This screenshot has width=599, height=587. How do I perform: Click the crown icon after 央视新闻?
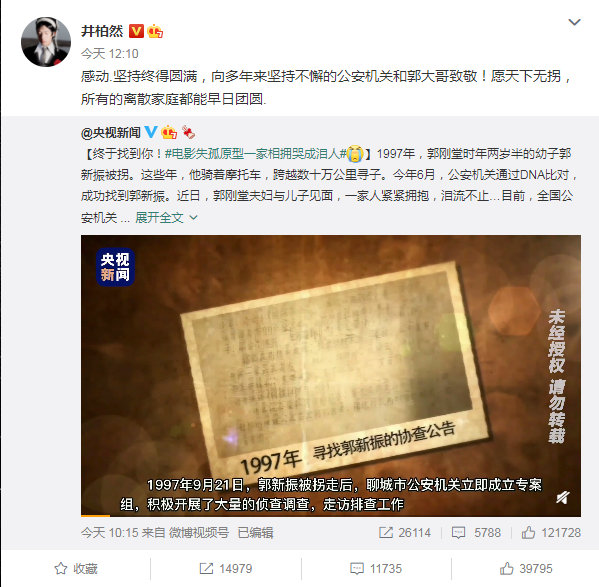click(x=169, y=132)
